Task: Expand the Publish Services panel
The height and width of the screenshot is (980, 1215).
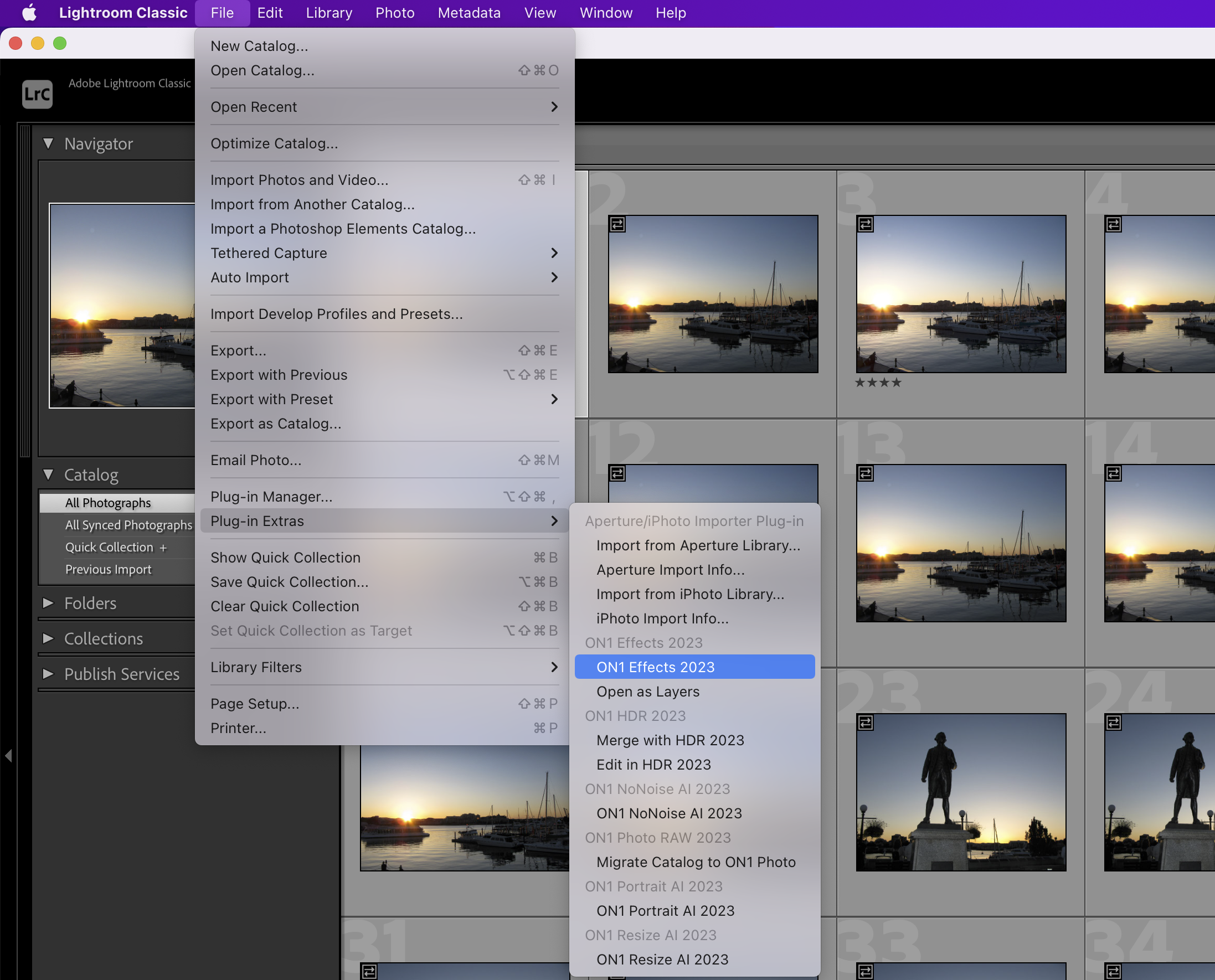Action: pos(48,674)
